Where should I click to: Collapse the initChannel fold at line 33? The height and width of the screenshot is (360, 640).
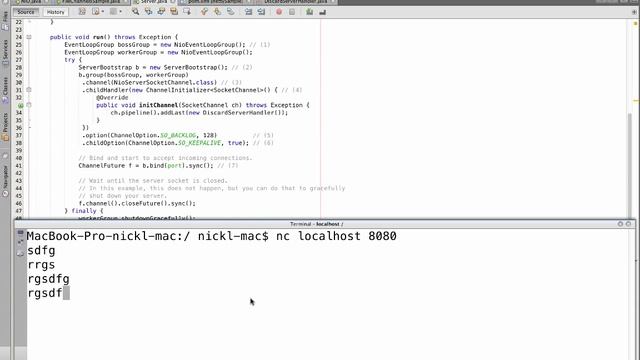pos(29,105)
